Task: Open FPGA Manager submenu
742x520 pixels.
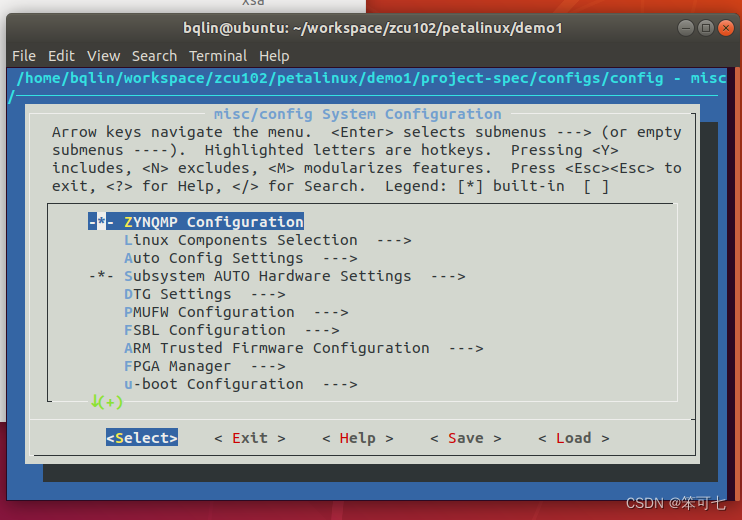Action: coord(204,366)
